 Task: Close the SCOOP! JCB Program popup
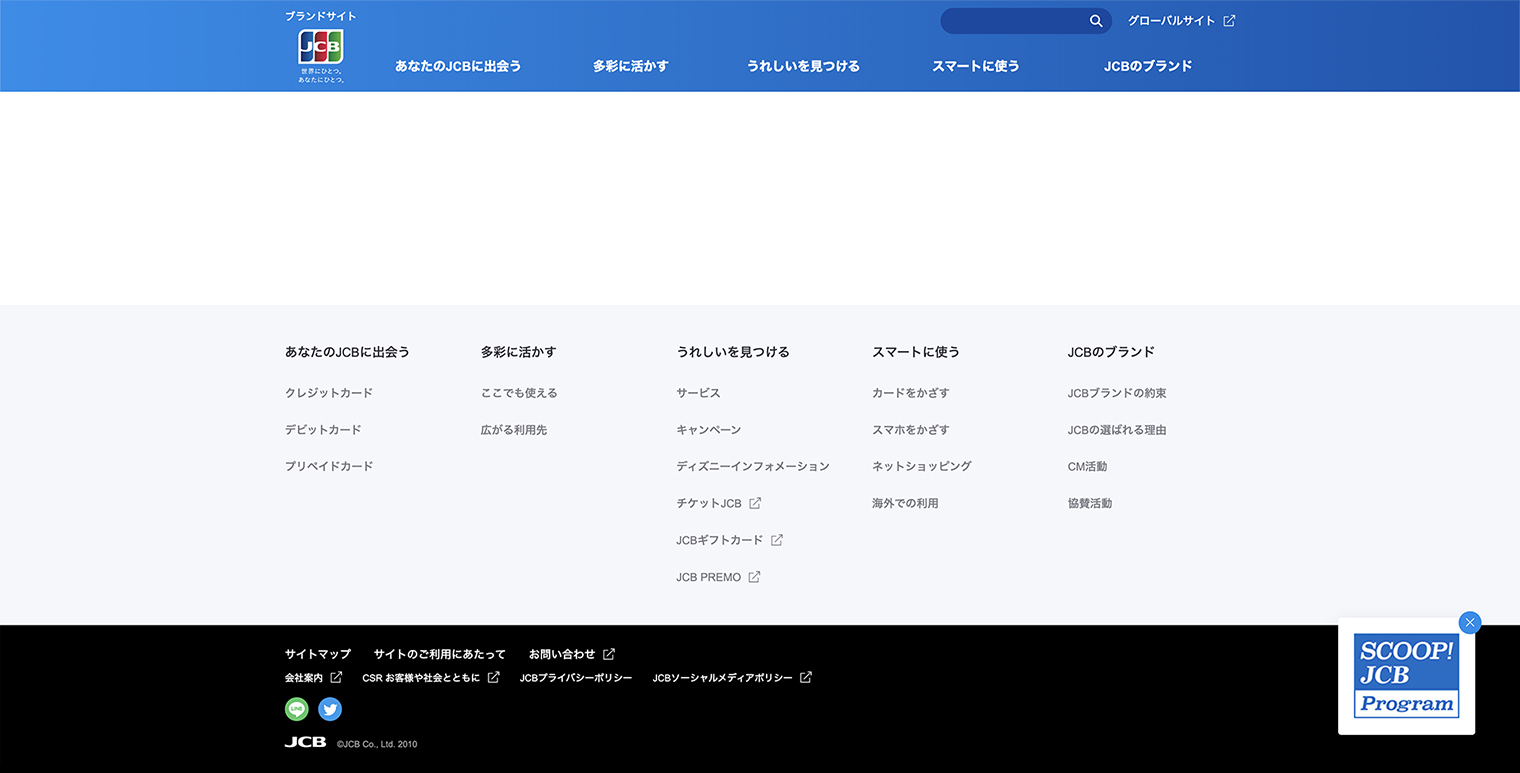[x=1469, y=622]
